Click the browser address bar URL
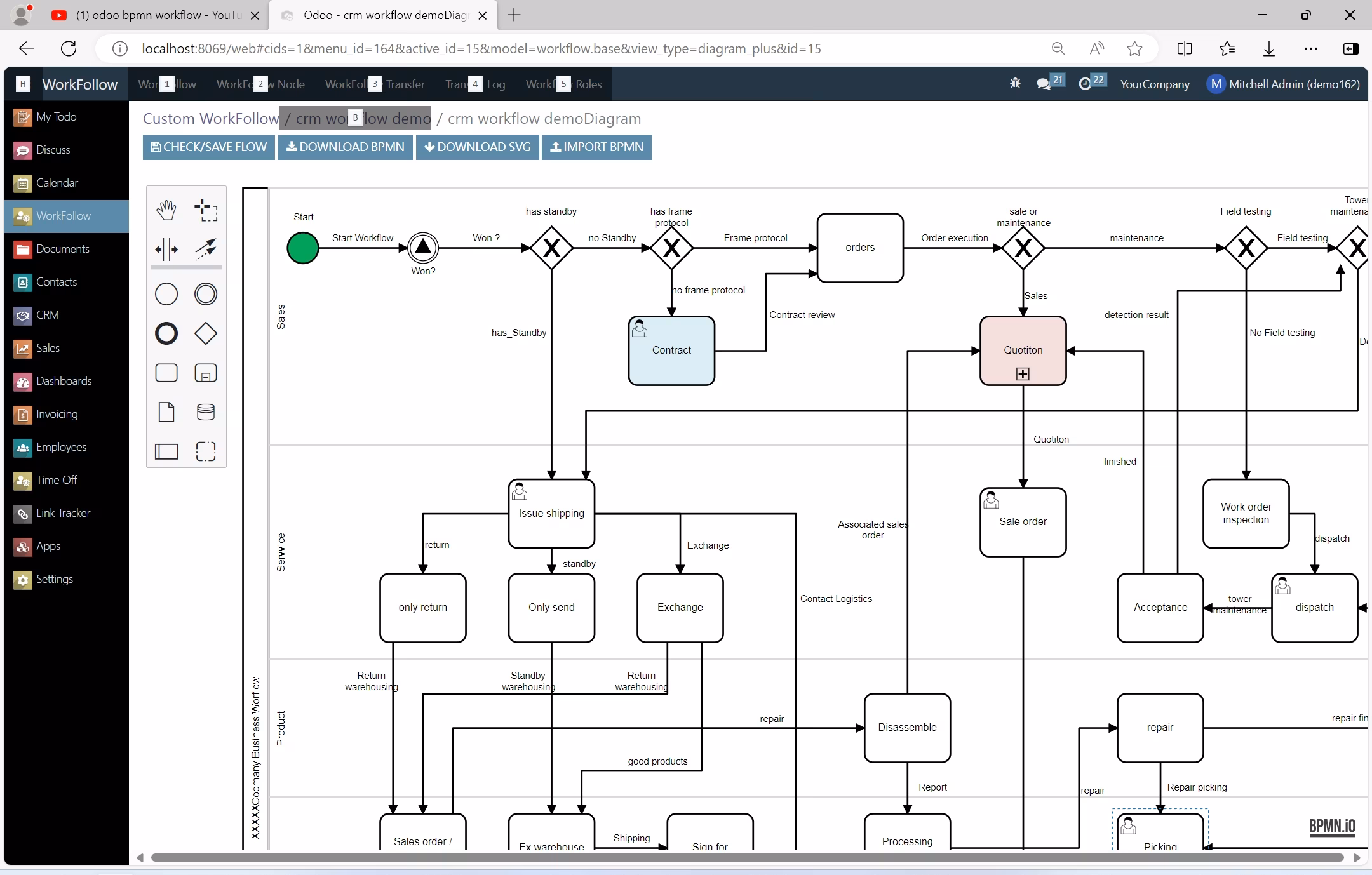 coord(481,49)
